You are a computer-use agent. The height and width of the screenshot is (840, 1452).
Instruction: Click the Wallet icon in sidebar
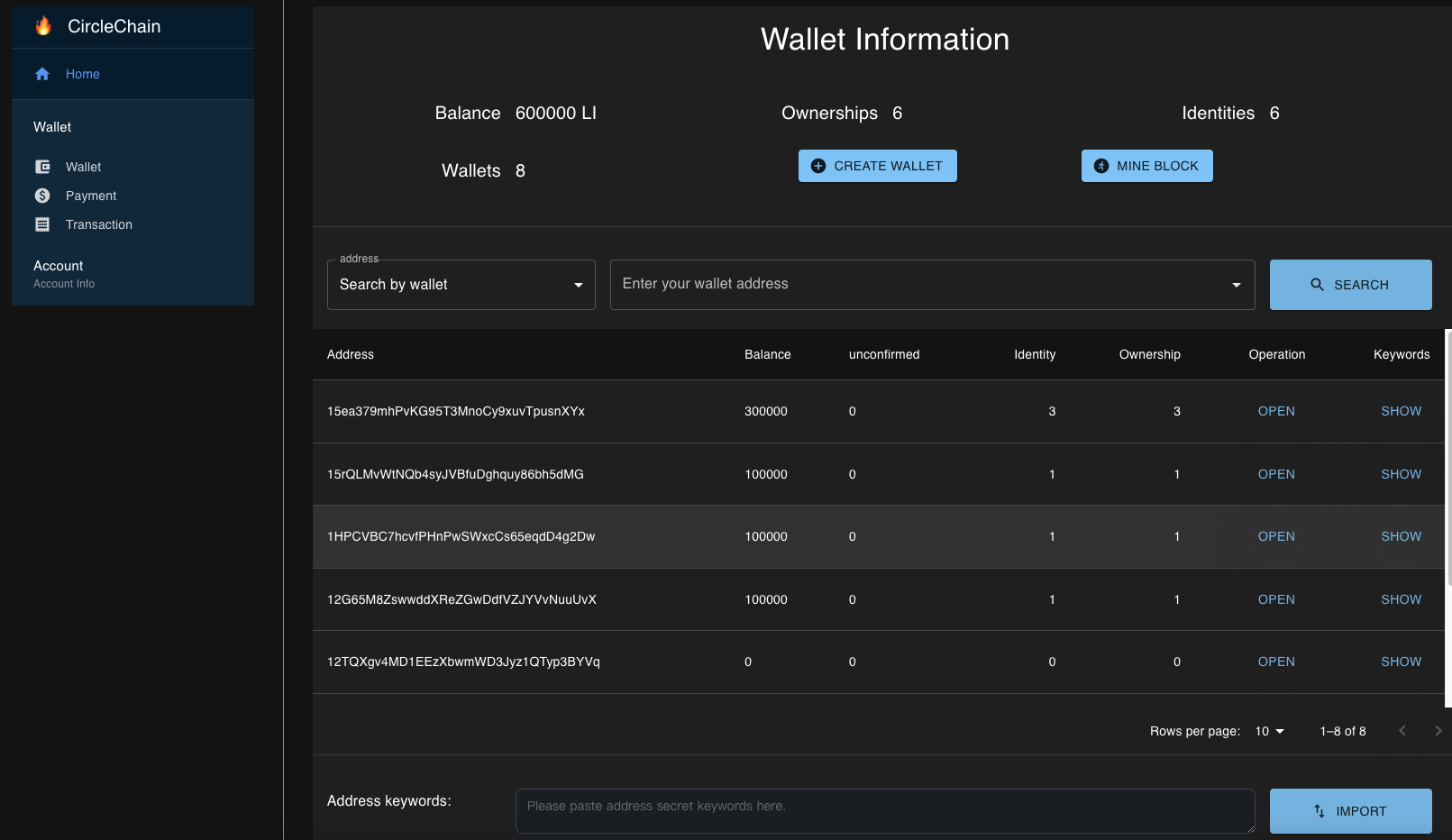coord(42,167)
